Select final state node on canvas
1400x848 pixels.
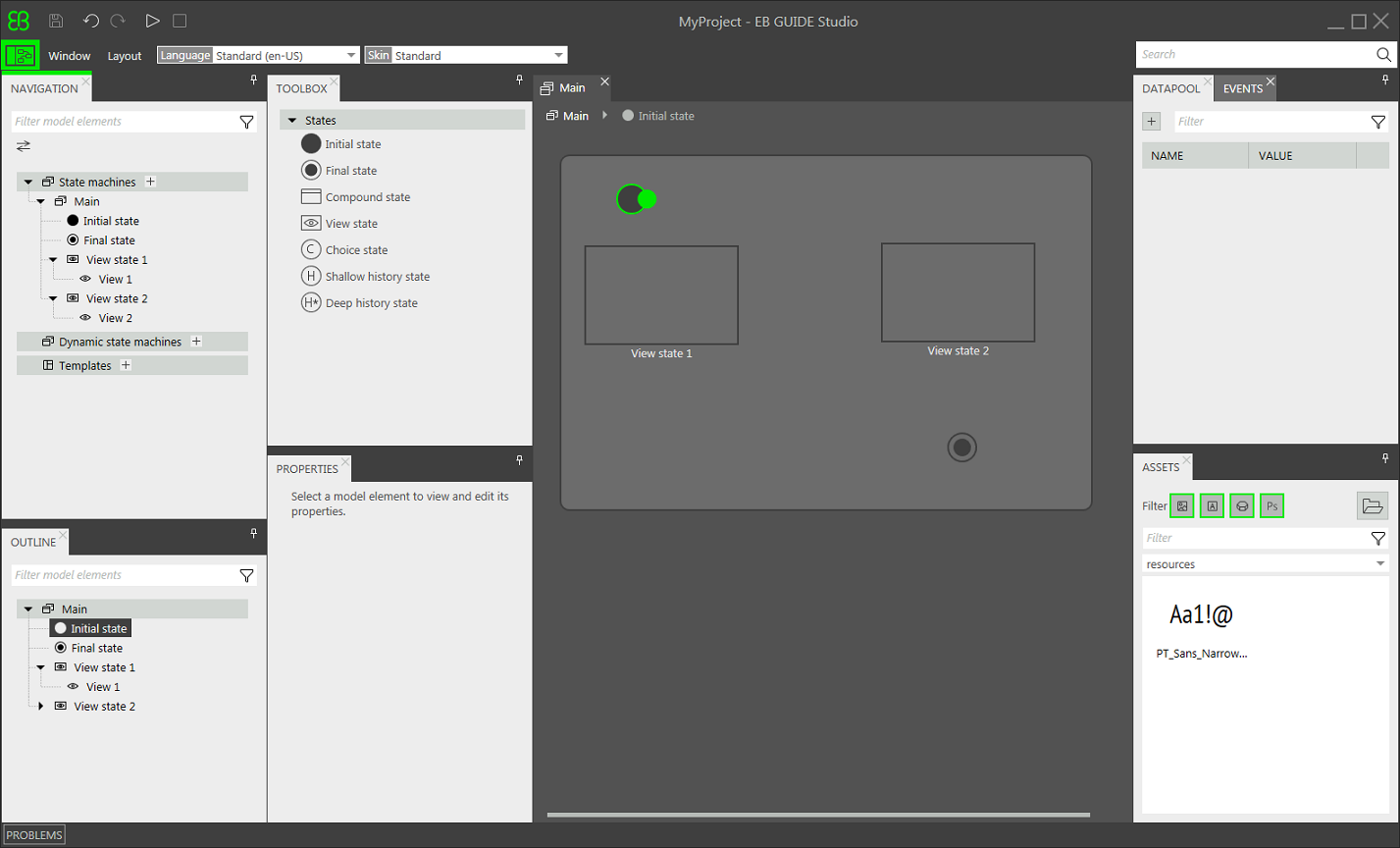[x=962, y=448]
